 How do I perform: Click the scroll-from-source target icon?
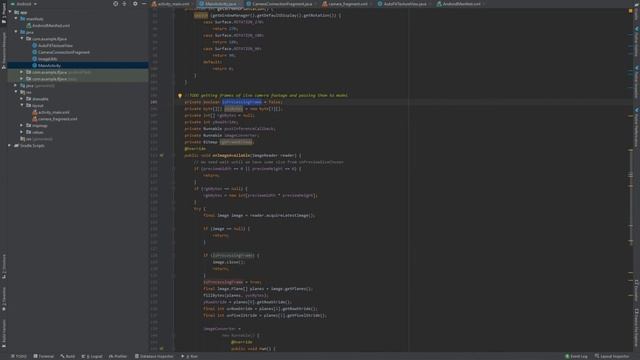116,4
